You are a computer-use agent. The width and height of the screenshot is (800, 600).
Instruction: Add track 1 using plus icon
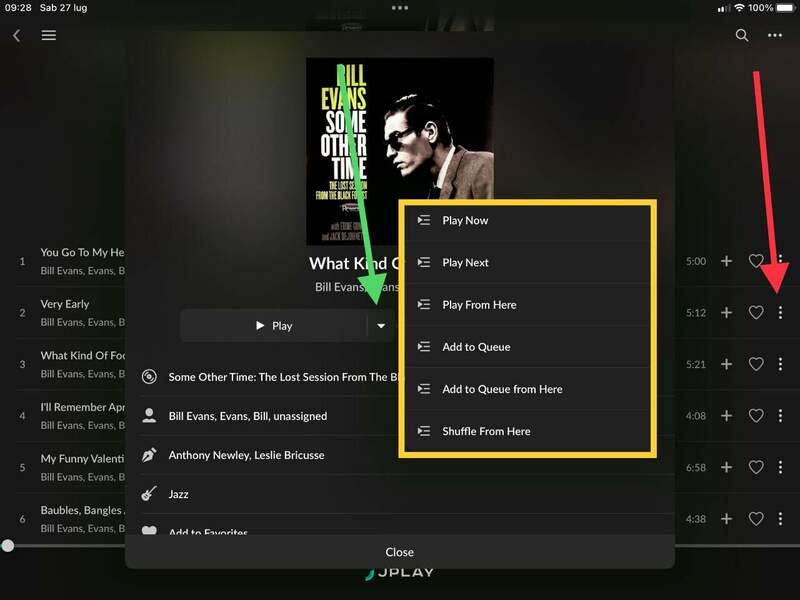(x=727, y=261)
